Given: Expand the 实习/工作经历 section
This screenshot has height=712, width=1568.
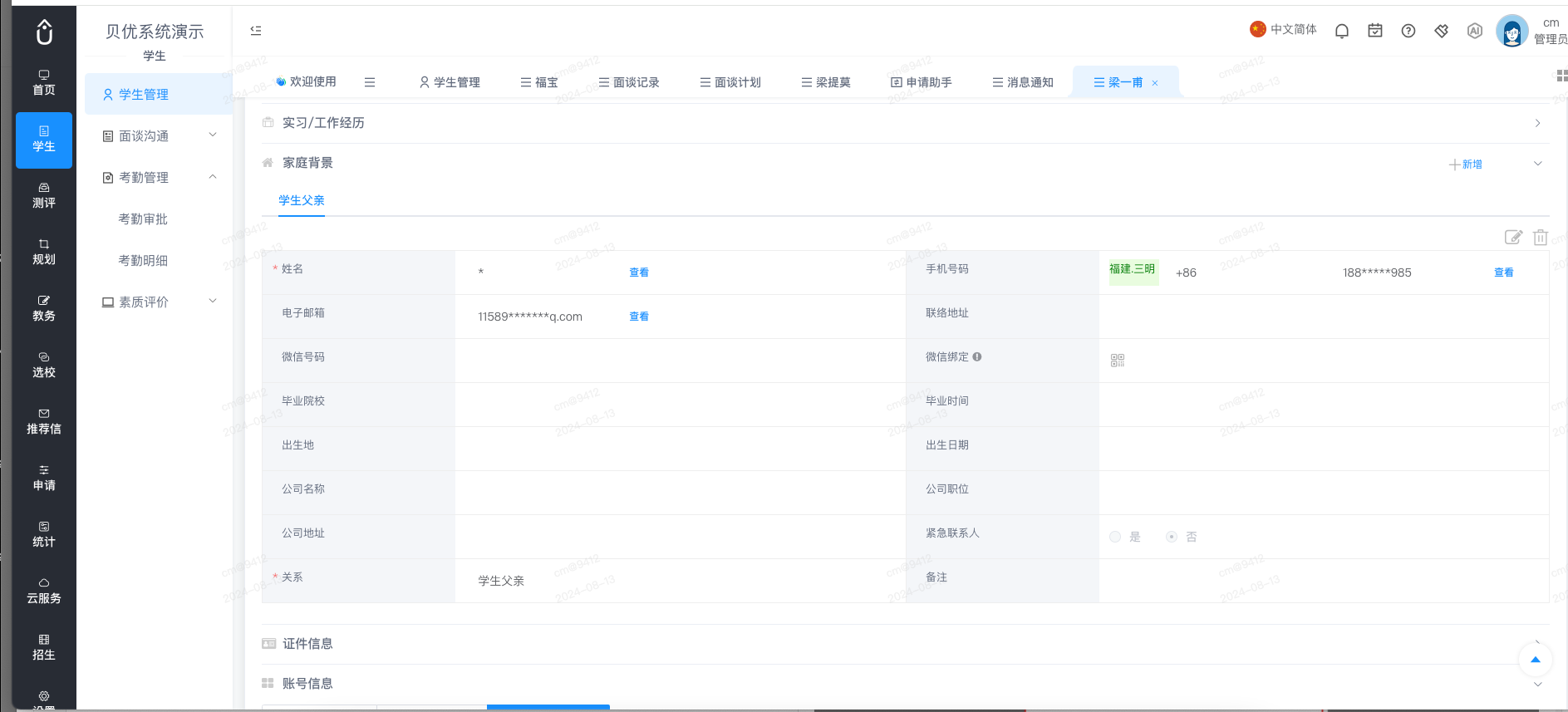Looking at the screenshot, I should [x=905, y=123].
